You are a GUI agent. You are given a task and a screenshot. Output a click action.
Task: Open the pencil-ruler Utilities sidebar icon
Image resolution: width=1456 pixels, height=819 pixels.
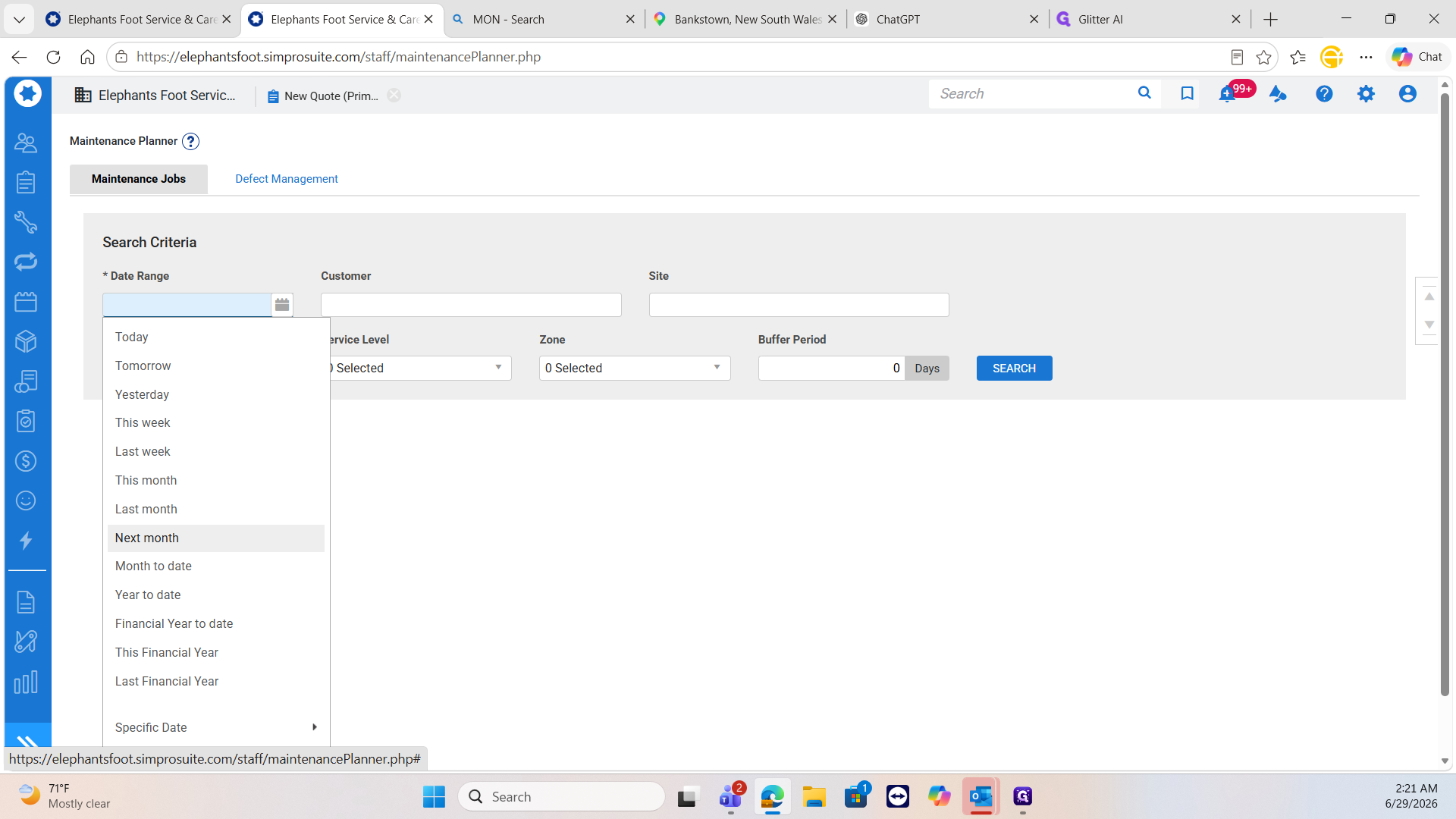tap(26, 642)
